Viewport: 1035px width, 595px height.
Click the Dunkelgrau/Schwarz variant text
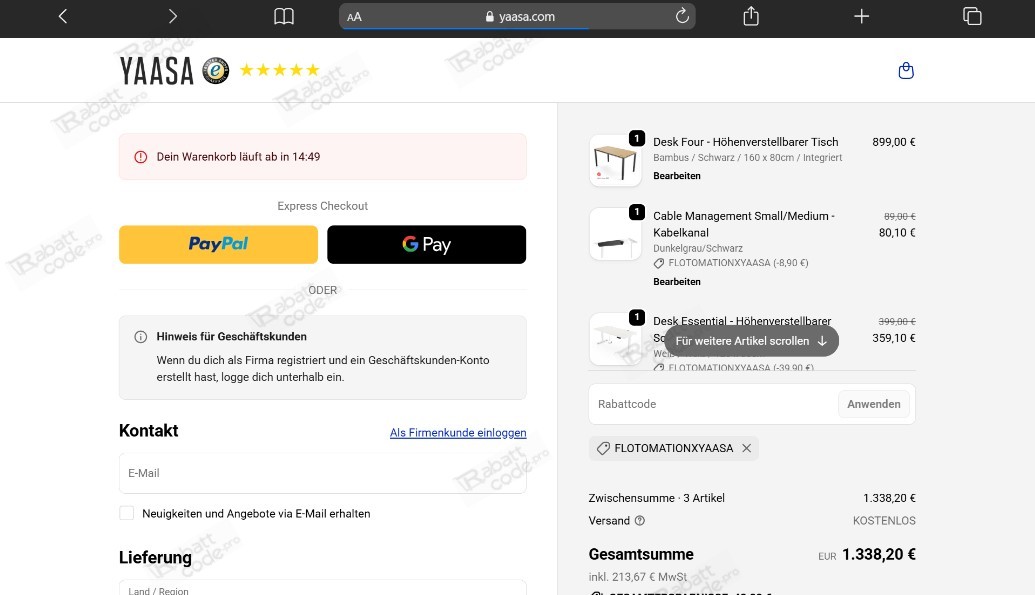pyautogui.click(x=698, y=248)
